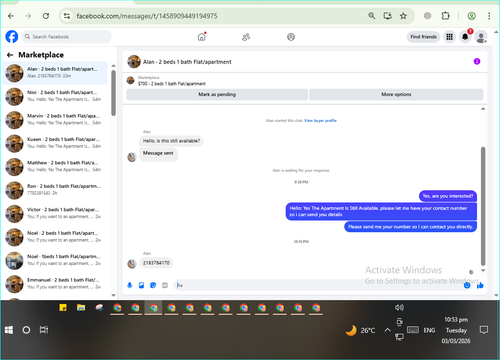Open the browser extensions puzzle icon
This screenshot has height=360, width=500.
pyautogui.click(x=445, y=16)
